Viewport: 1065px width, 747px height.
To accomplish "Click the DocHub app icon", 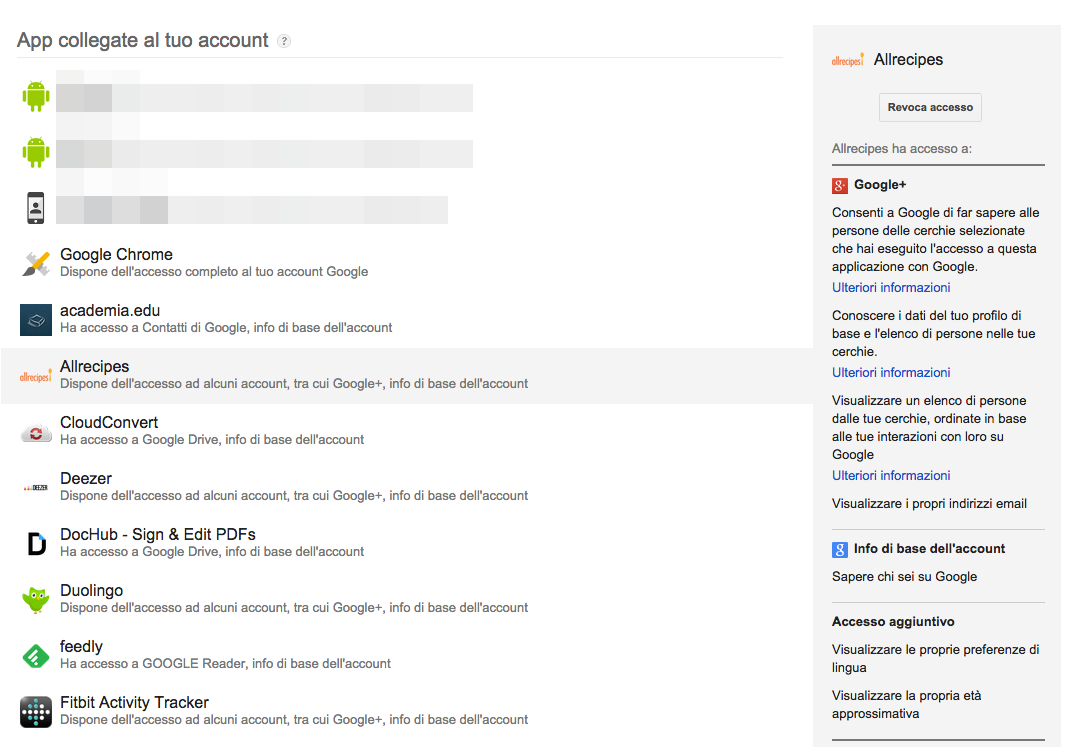I will pos(36,544).
